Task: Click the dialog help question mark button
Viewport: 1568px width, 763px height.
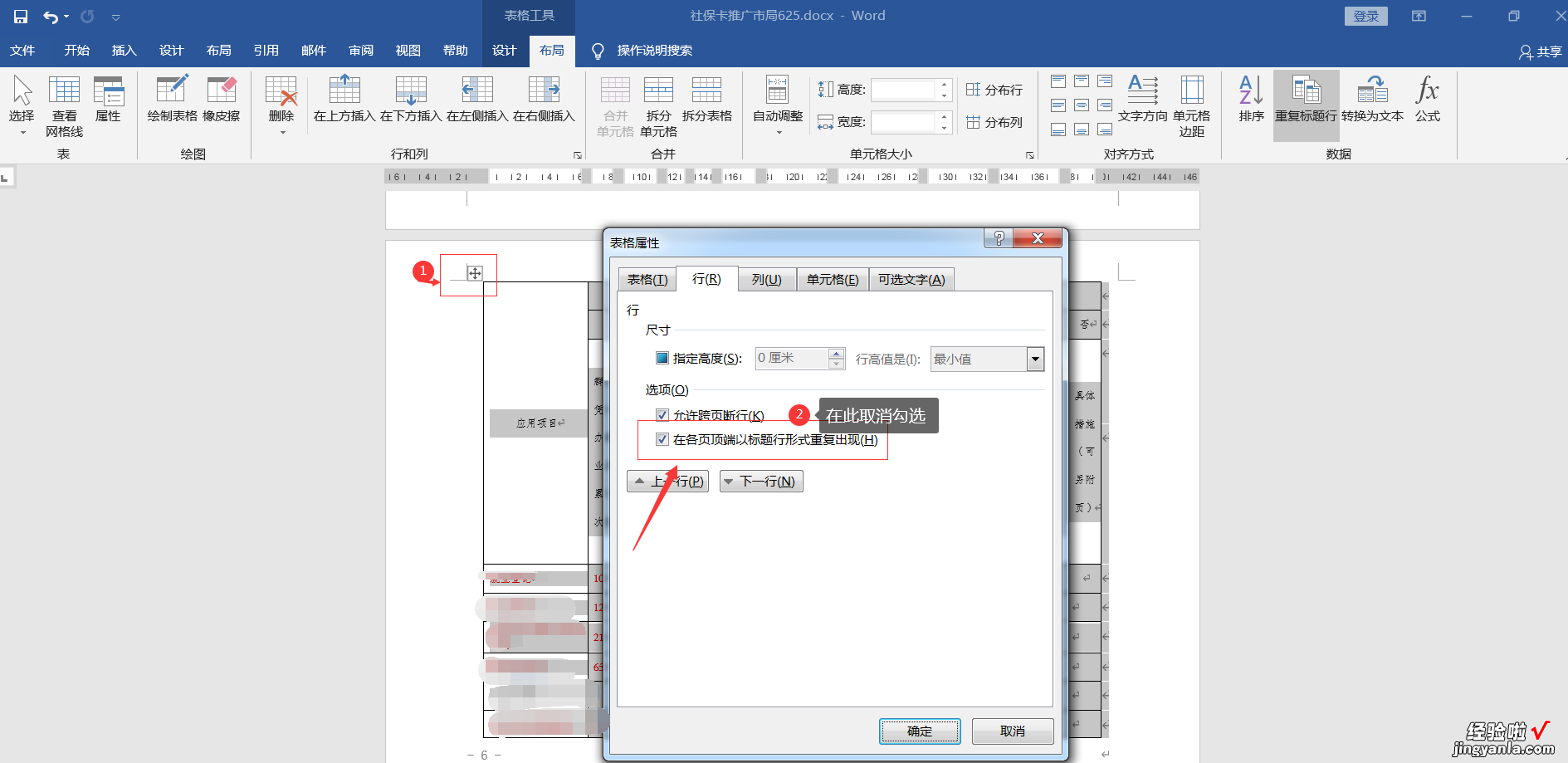Action: 999,238
